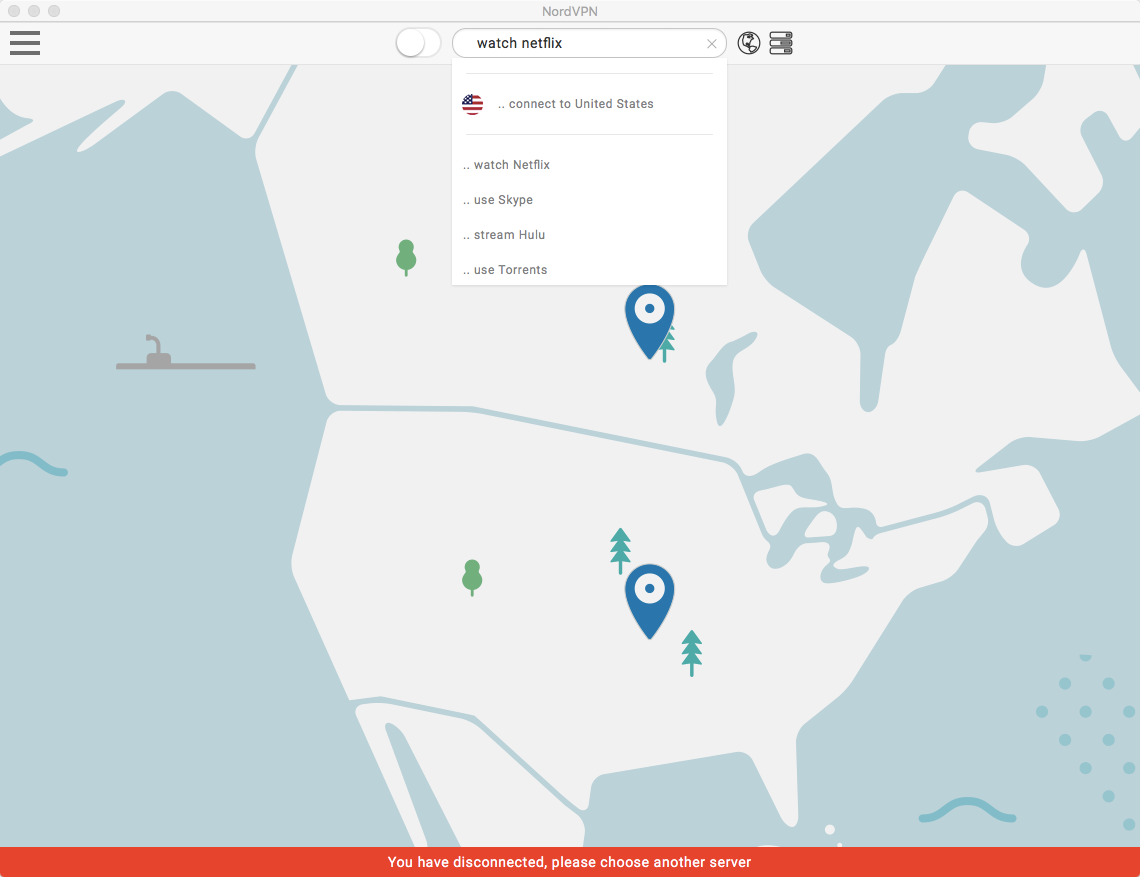The width and height of the screenshot is (1140, 877).
Task: Click the United States flag icon
Action: 473,104
